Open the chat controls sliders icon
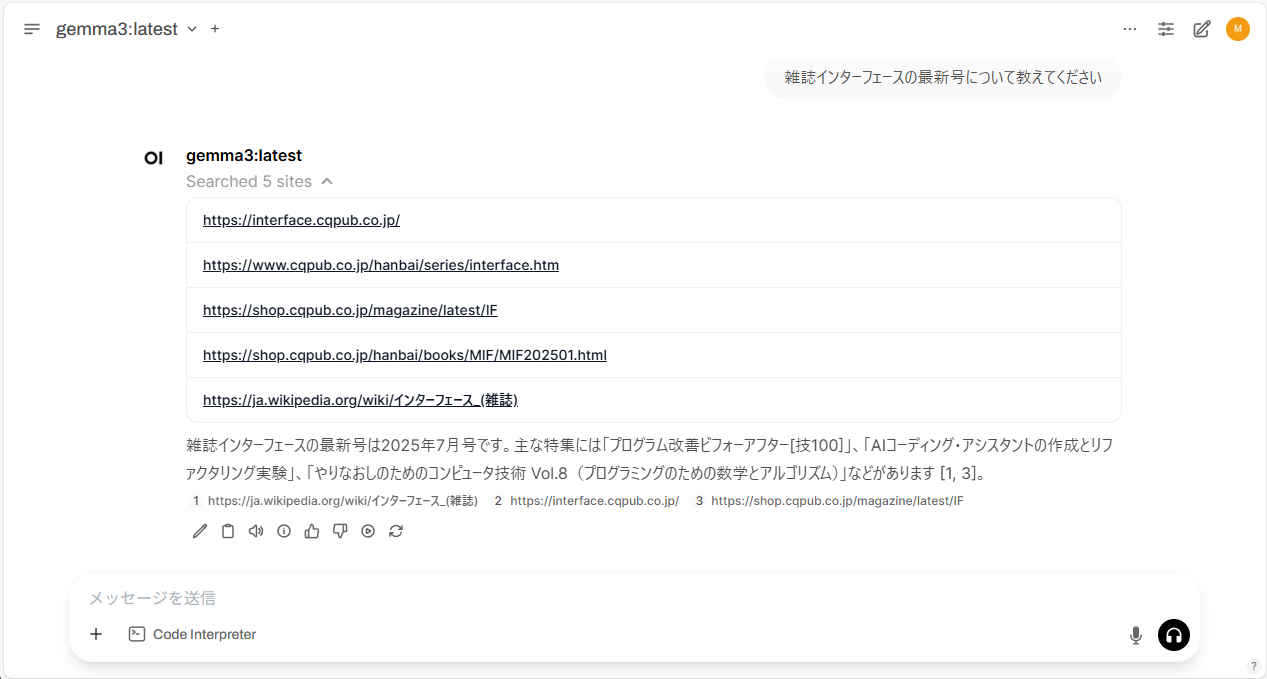Screen dimensions: 1267x679 pos(1166,29)
